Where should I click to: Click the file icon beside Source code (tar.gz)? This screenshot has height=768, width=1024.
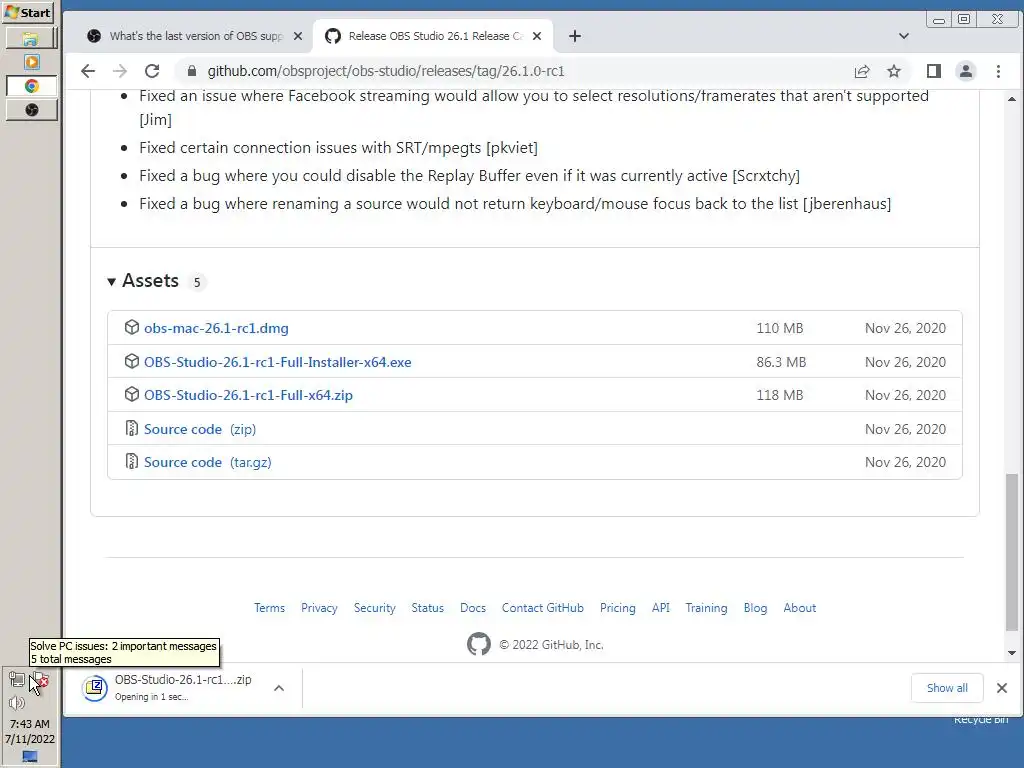(x=131, y=462)
